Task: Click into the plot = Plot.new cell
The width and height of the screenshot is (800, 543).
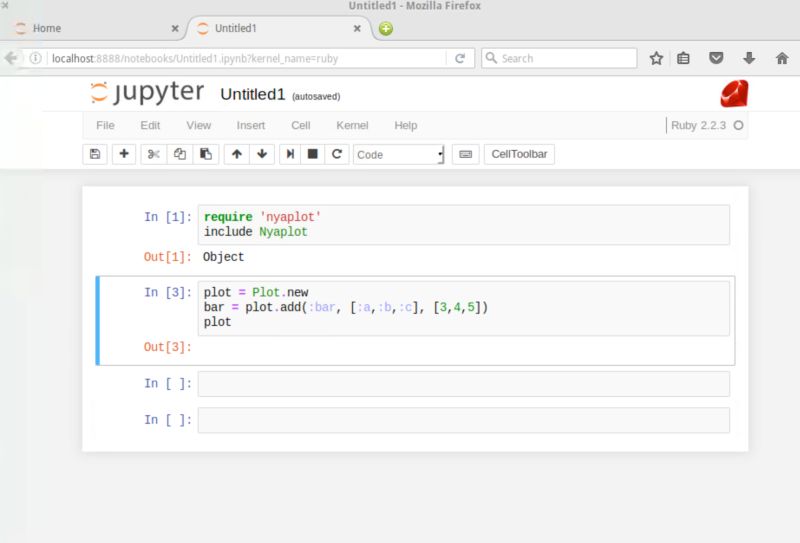Action: (x=464, y=308)
